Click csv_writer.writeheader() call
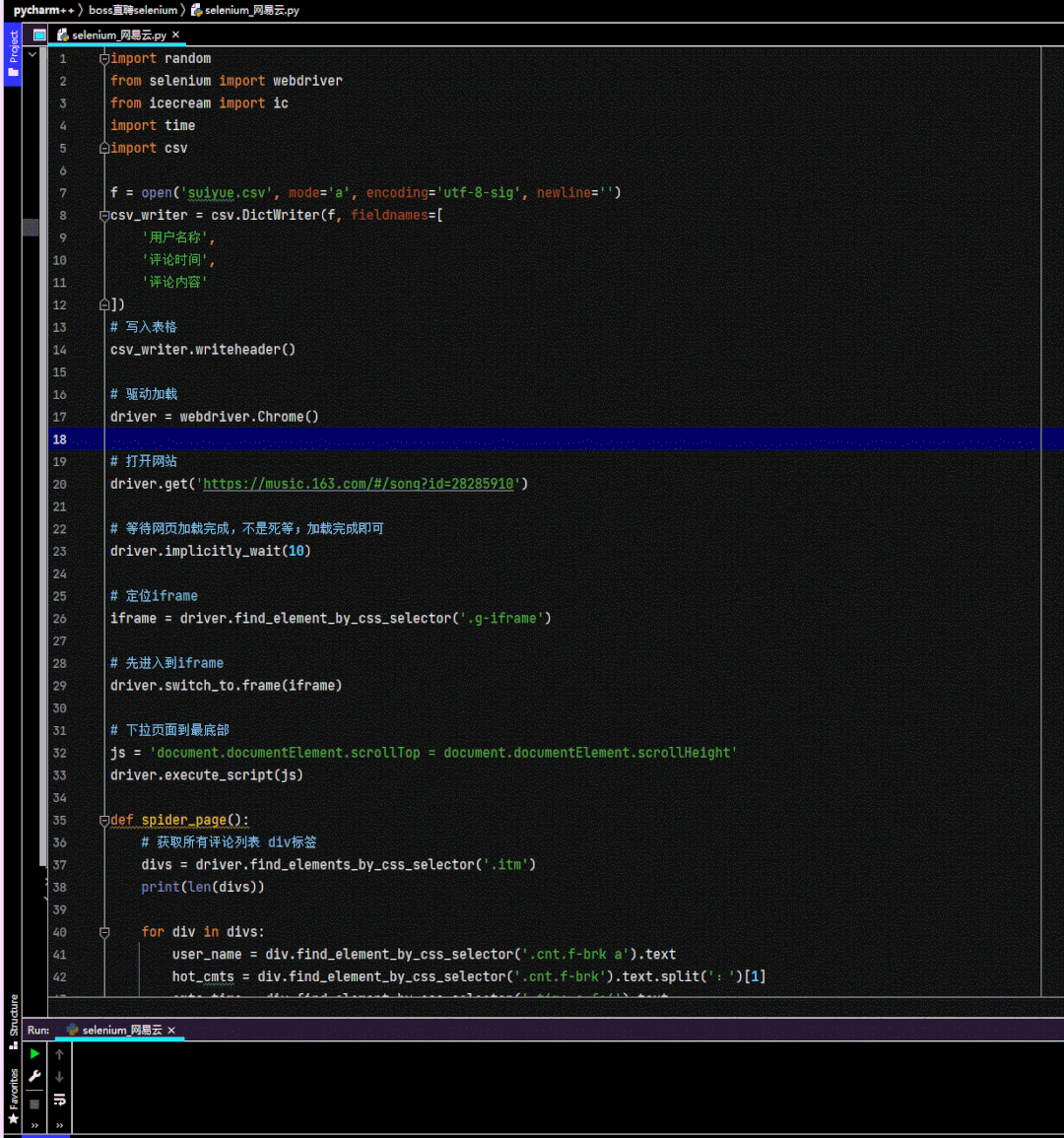Image resolution: width=1064 pixels, height=1138 pixels. point(203,349)
